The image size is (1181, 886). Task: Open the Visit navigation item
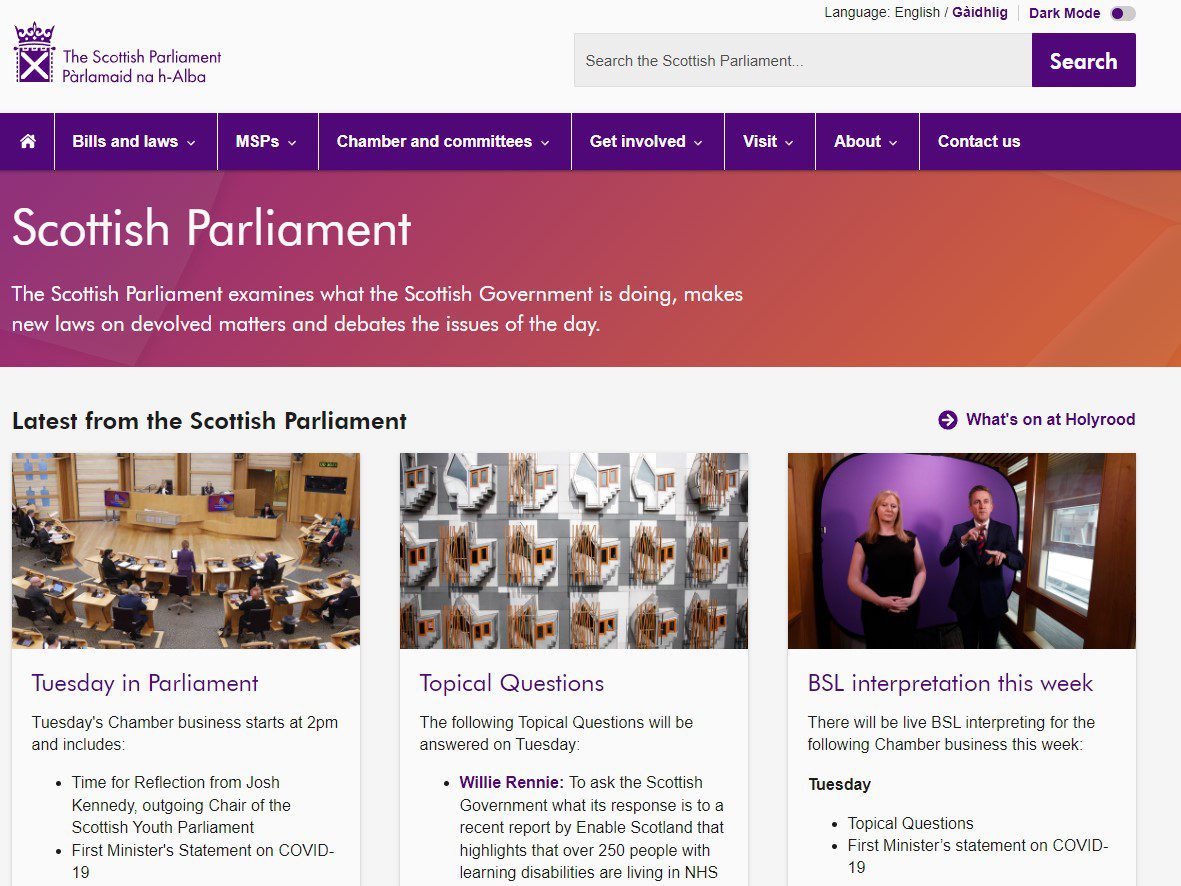pos(770,142)
